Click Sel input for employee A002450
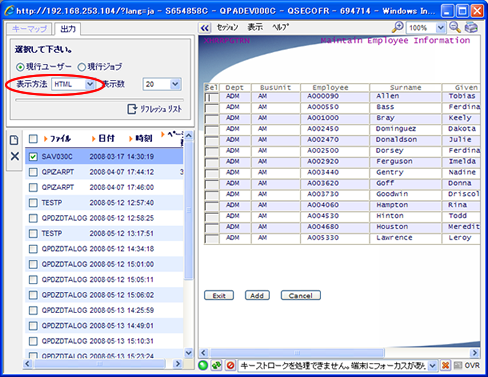 [x=212, y=130]
